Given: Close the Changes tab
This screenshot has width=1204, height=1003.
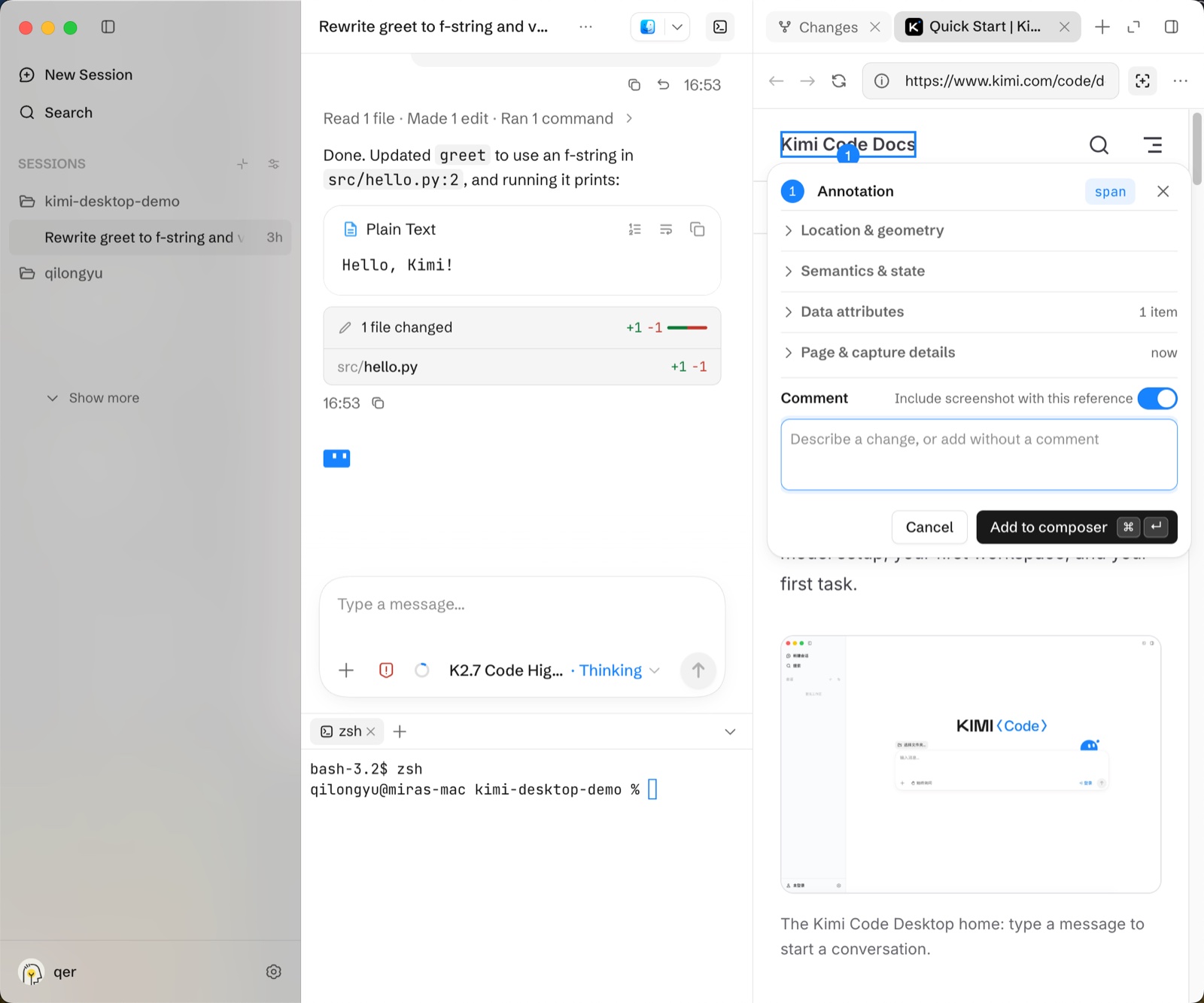Looking at the screenshot, I should 875,27.
